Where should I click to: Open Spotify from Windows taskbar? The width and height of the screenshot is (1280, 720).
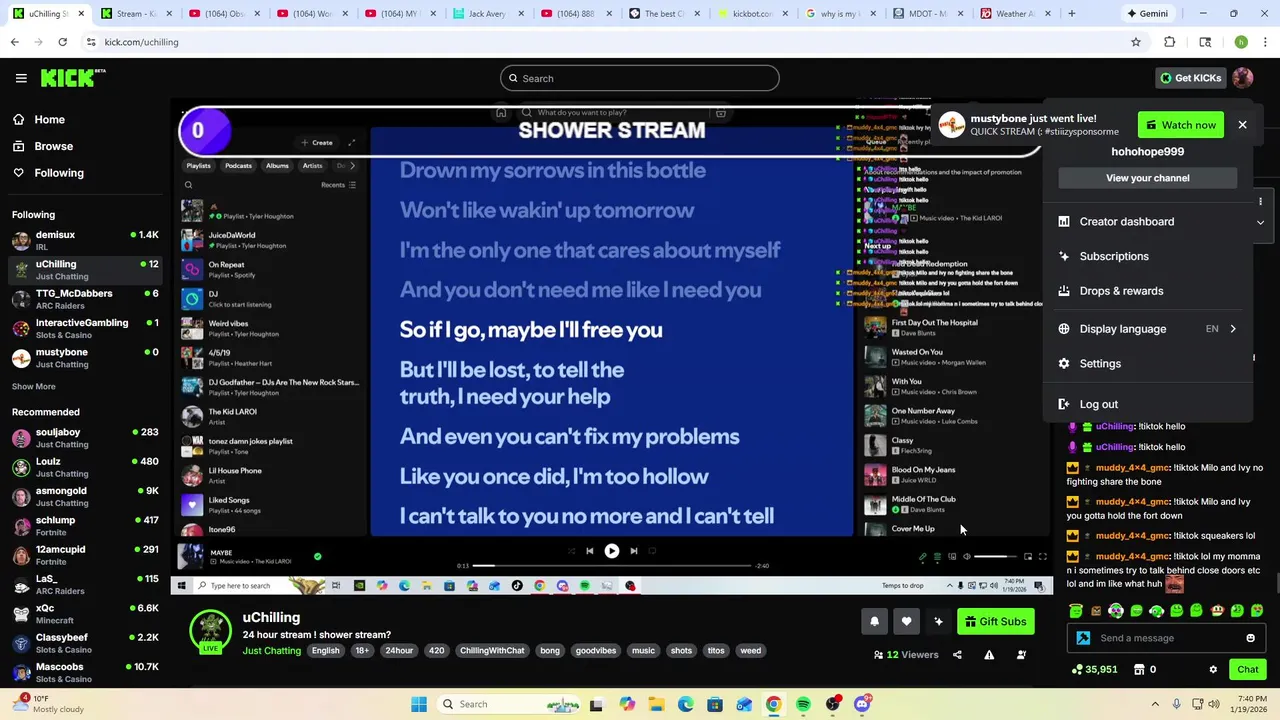[803, 704]
